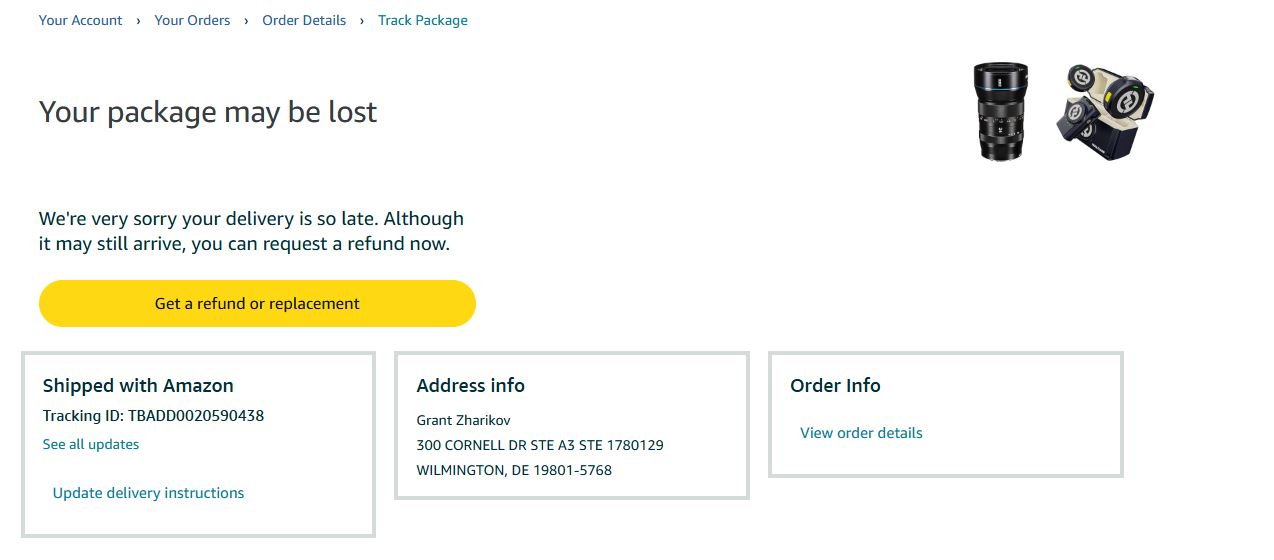
Task: Click the WILMINGTON, DE 19801-5768 line
Action: tap(514, 470)
